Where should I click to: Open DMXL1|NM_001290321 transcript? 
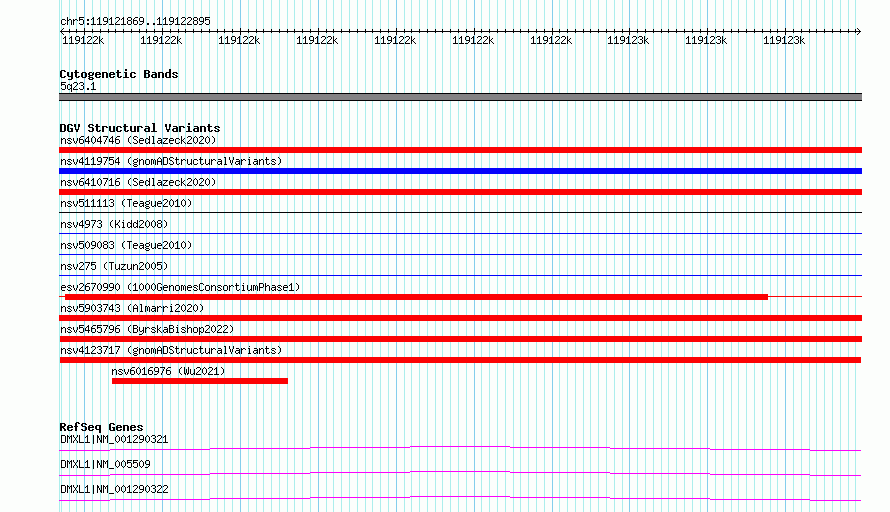114,439
